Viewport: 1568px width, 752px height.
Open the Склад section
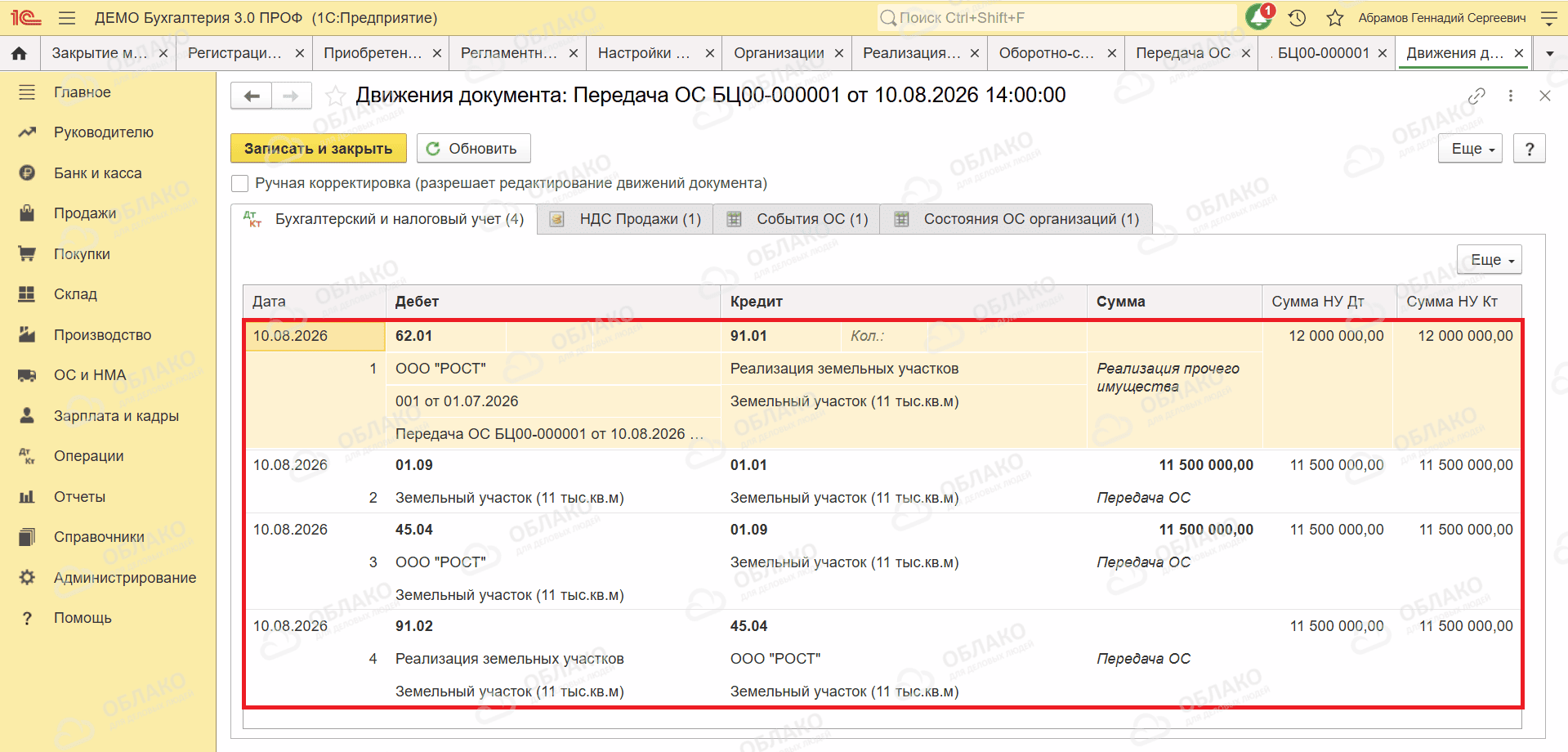tap(75, 294)
